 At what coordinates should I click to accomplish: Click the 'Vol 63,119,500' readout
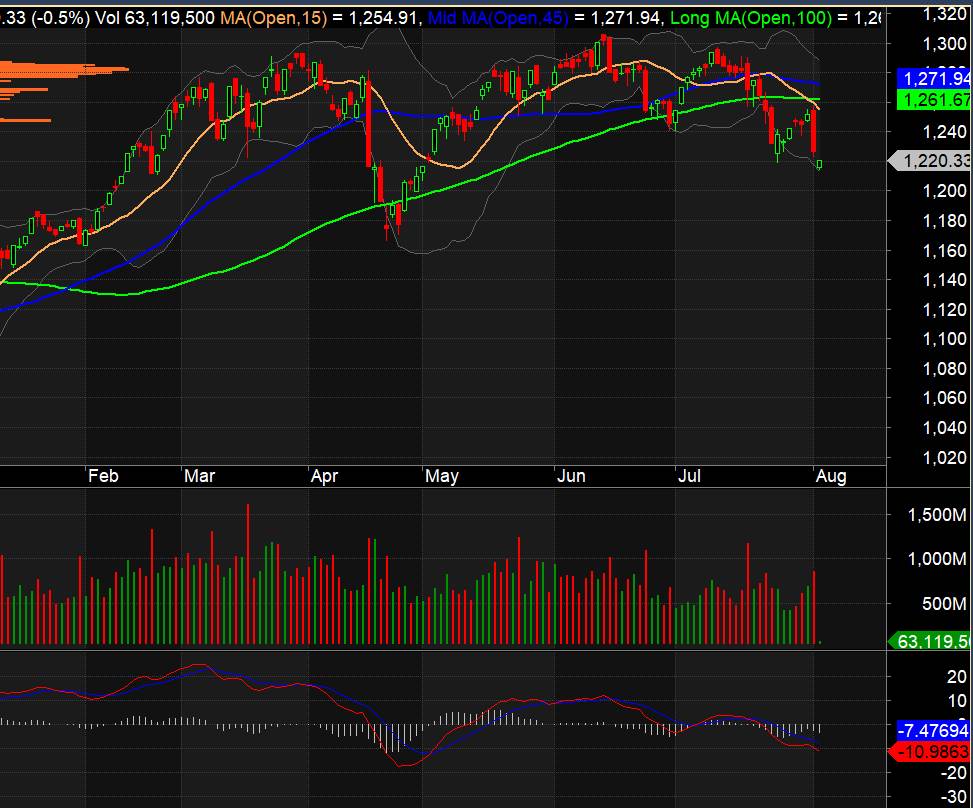[x=155, y=17]
